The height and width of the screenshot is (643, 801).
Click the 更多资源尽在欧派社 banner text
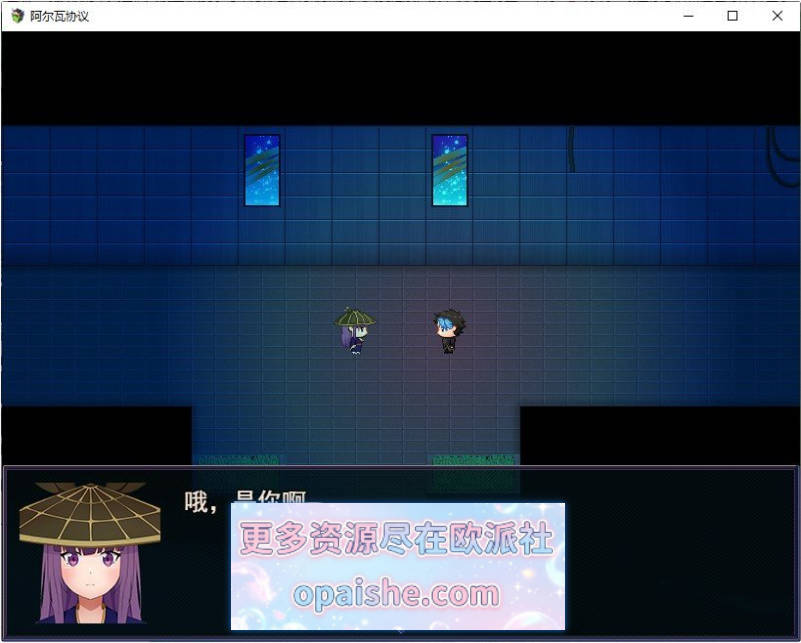[397, 538]
